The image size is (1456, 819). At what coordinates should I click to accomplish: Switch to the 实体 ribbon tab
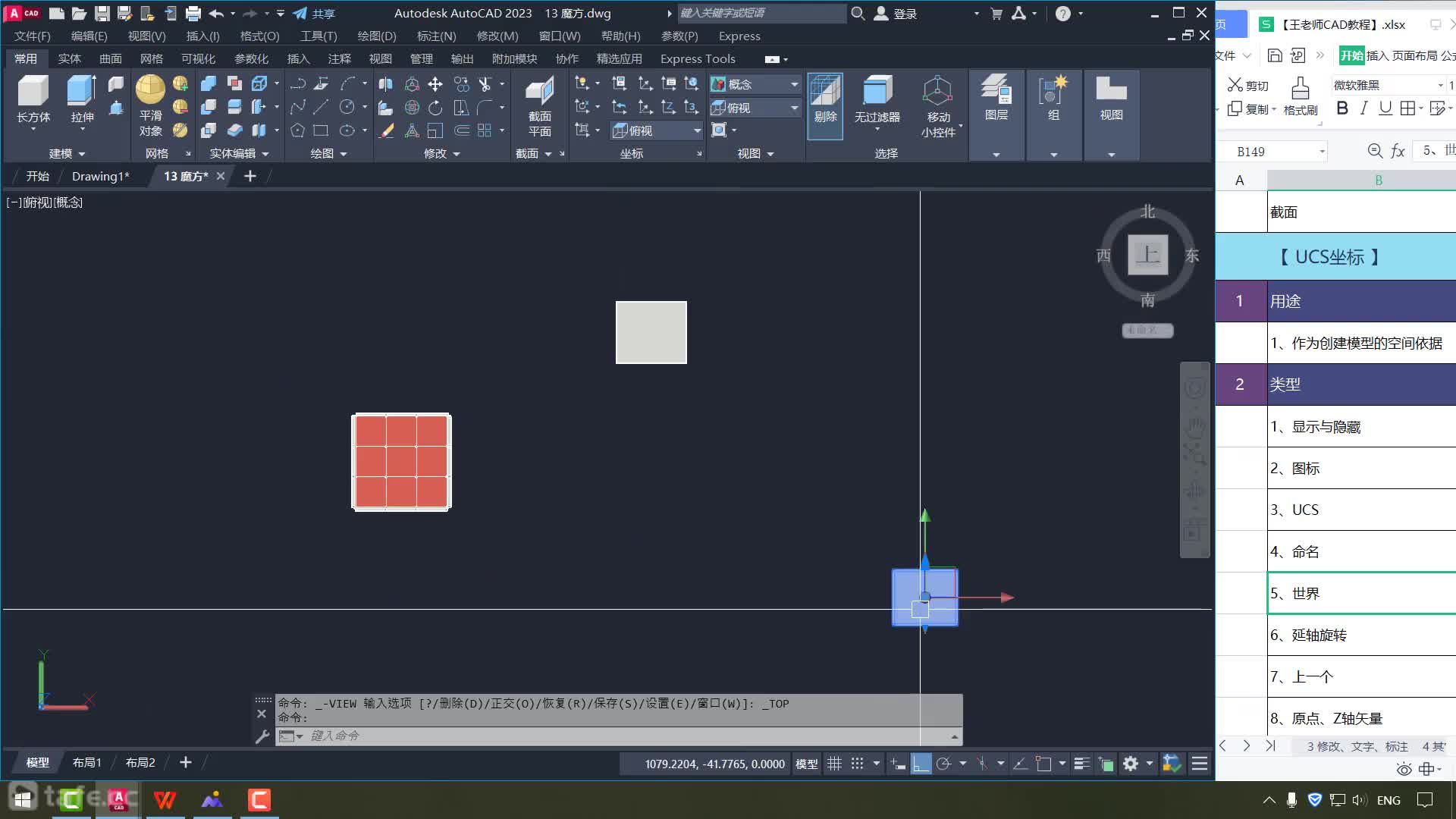69,58
